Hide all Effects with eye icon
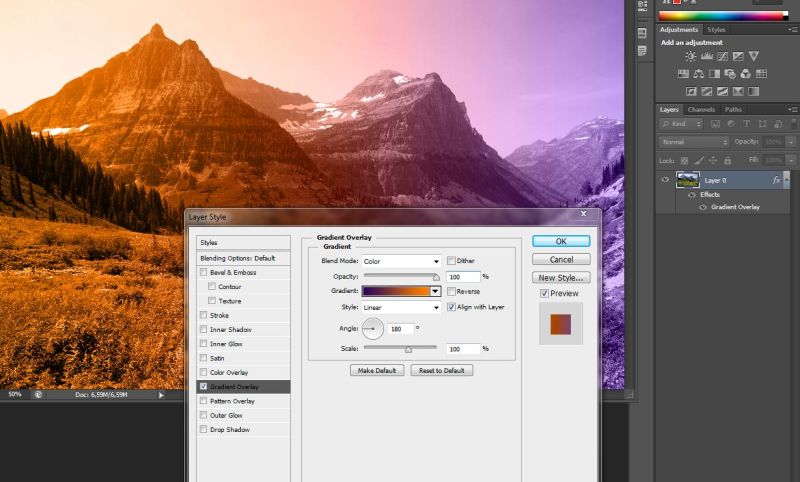 pos(692,195)
